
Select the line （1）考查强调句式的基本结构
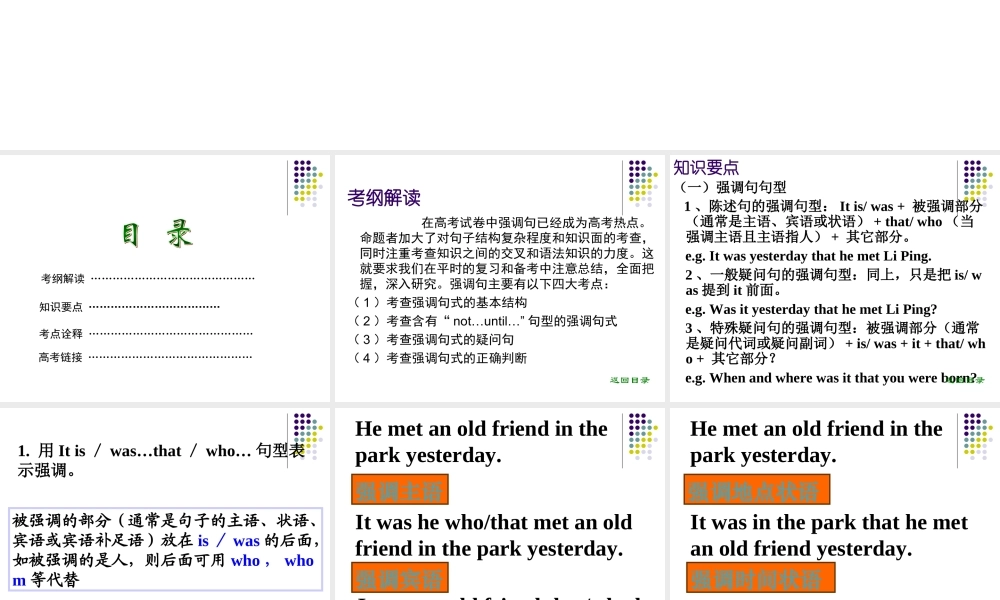[439, 302]
